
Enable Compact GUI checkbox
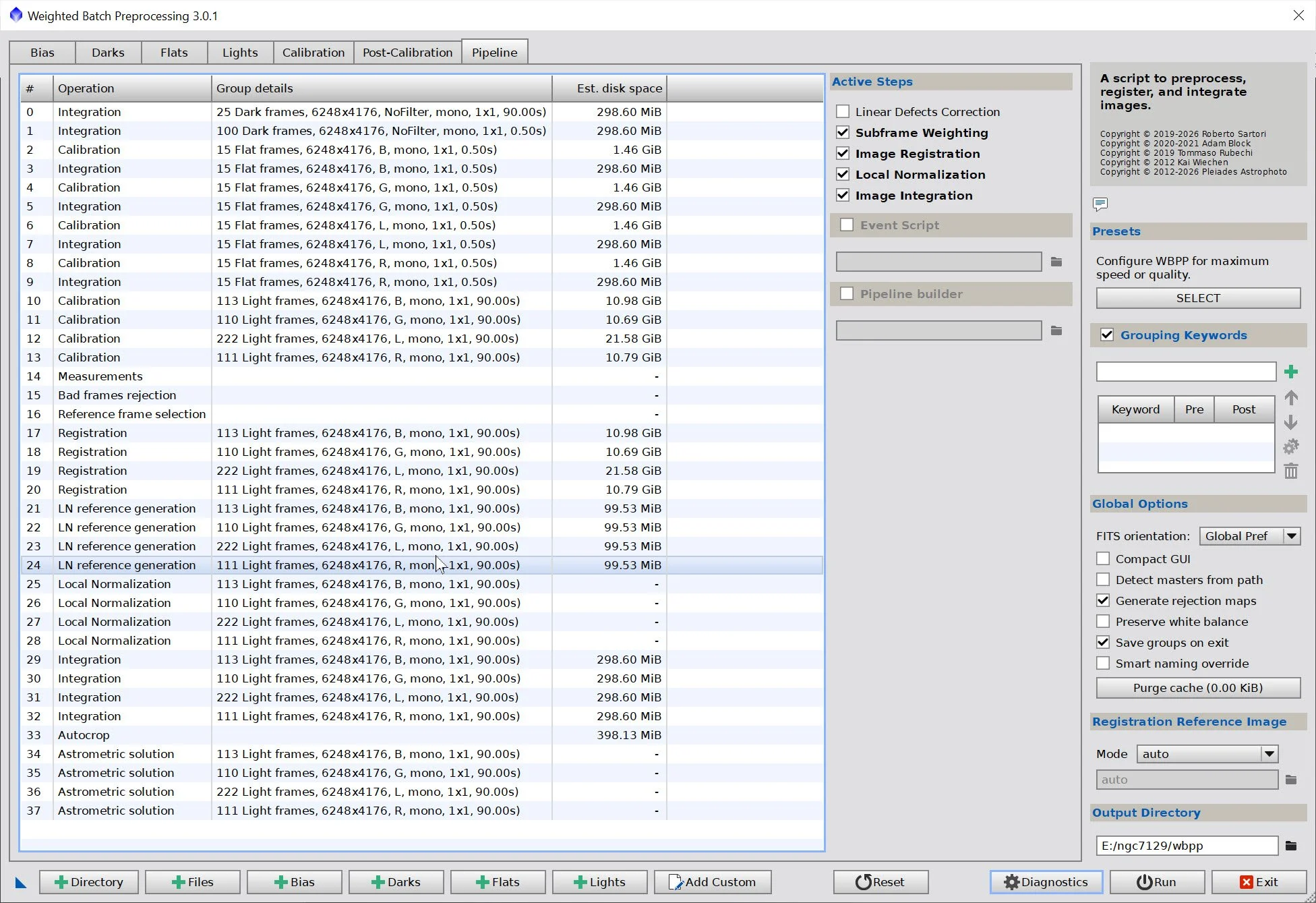[x=1103, y=559]
